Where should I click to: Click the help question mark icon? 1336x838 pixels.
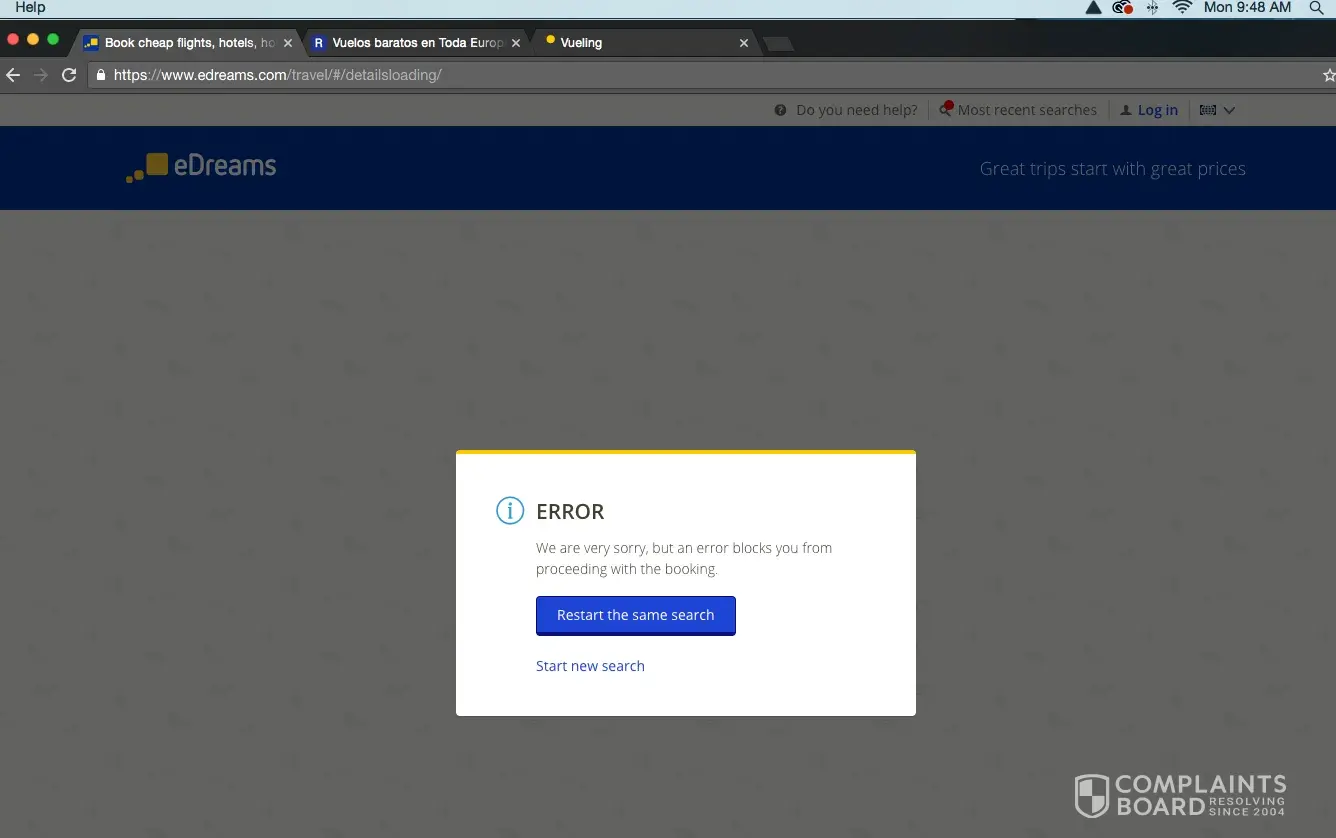780,110
